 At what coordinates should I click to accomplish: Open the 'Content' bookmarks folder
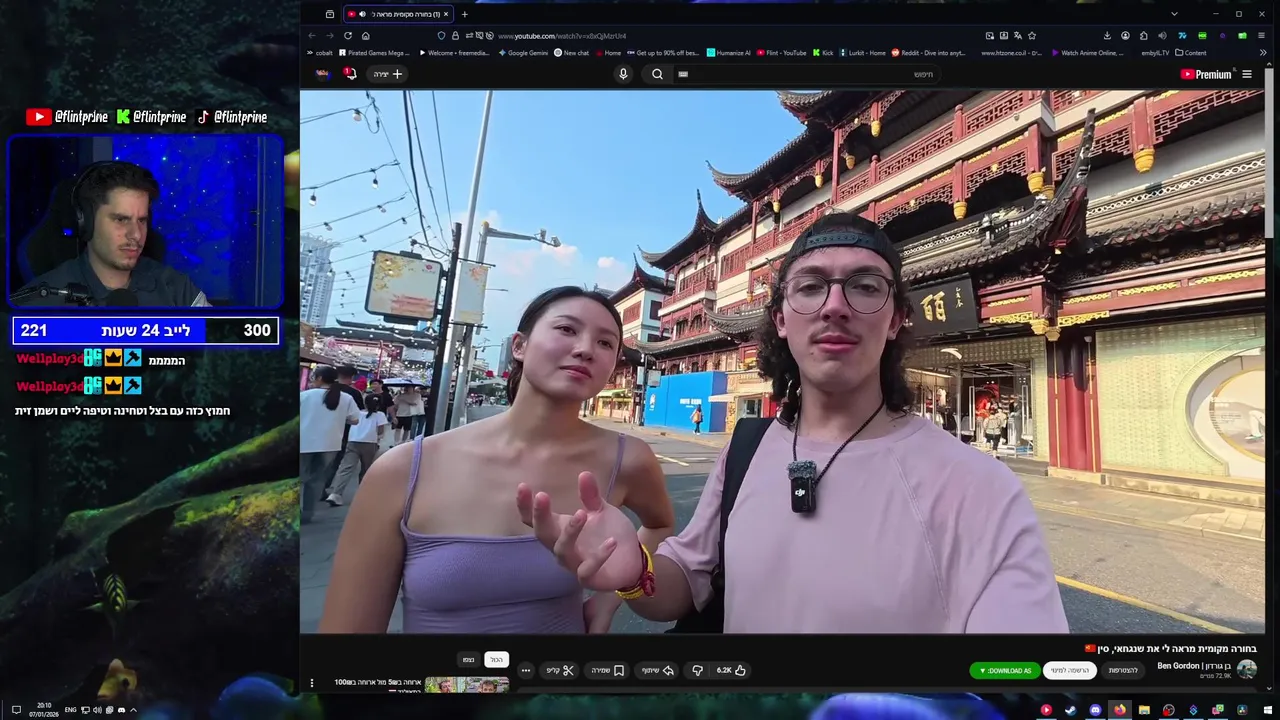tap(1190, 53)
